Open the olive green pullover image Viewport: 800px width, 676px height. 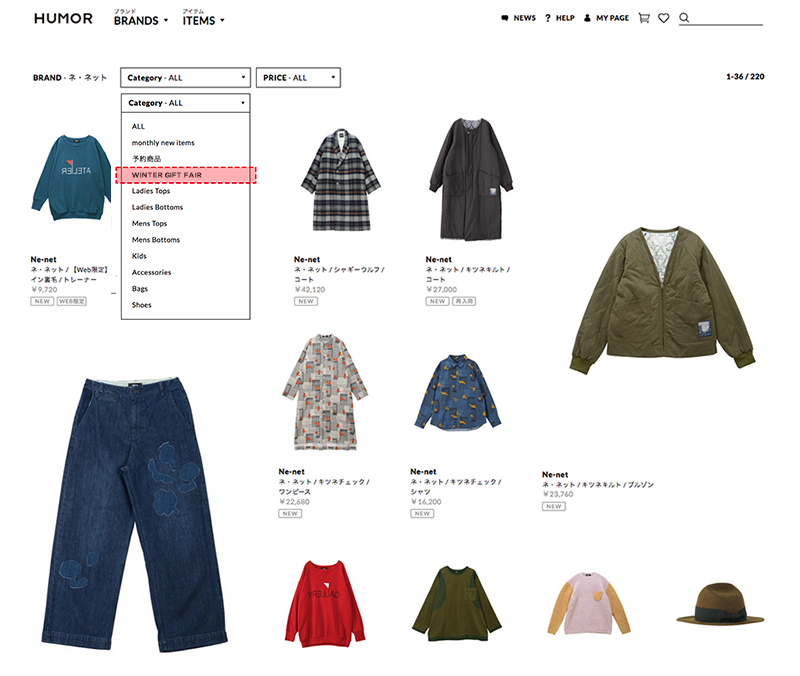(457, 604)
